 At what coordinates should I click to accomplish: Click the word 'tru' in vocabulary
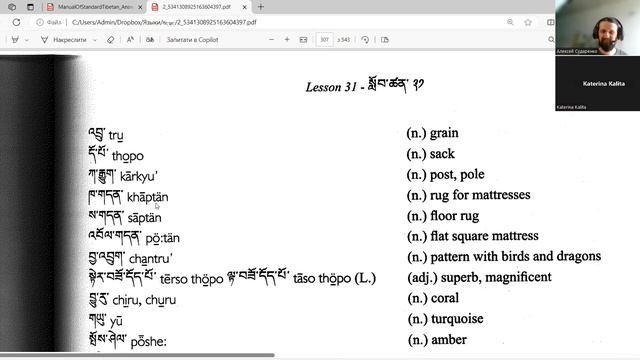[x=116, y=135]
